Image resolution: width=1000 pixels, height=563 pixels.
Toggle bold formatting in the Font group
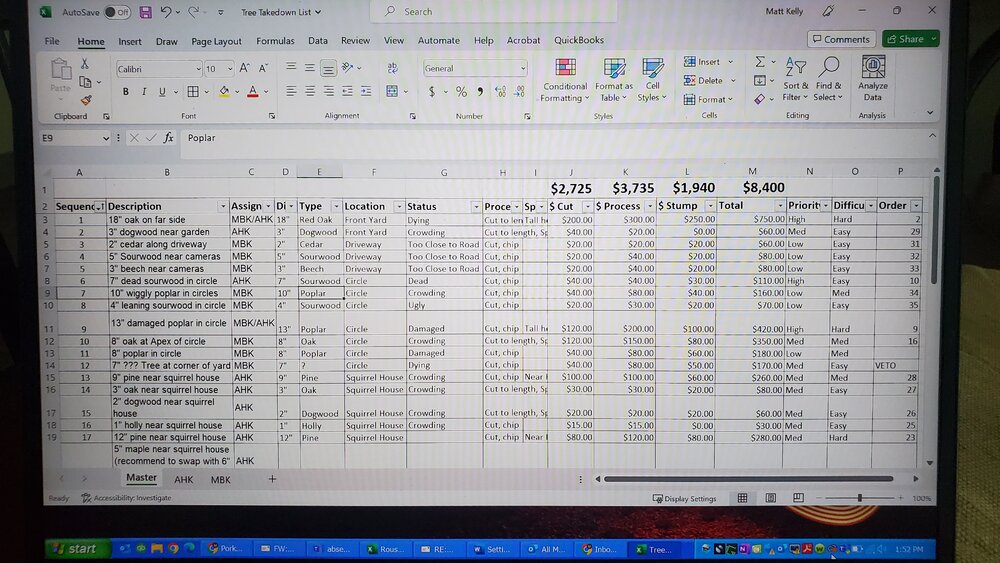coord(126,92)
